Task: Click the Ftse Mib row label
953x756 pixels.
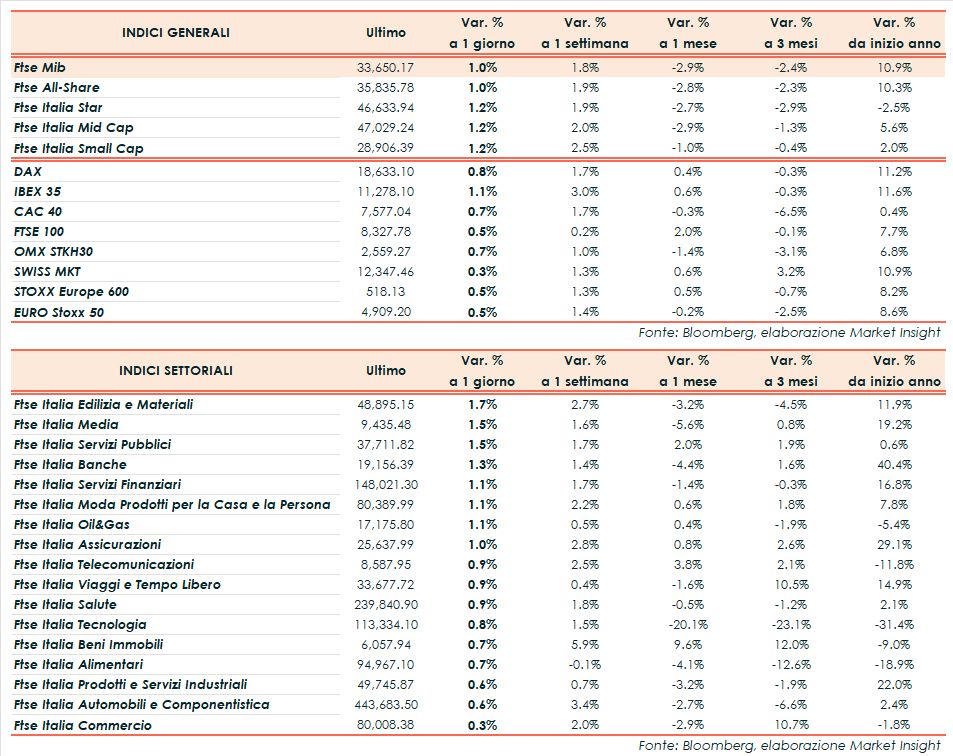Action: click(x=42, y=67)
